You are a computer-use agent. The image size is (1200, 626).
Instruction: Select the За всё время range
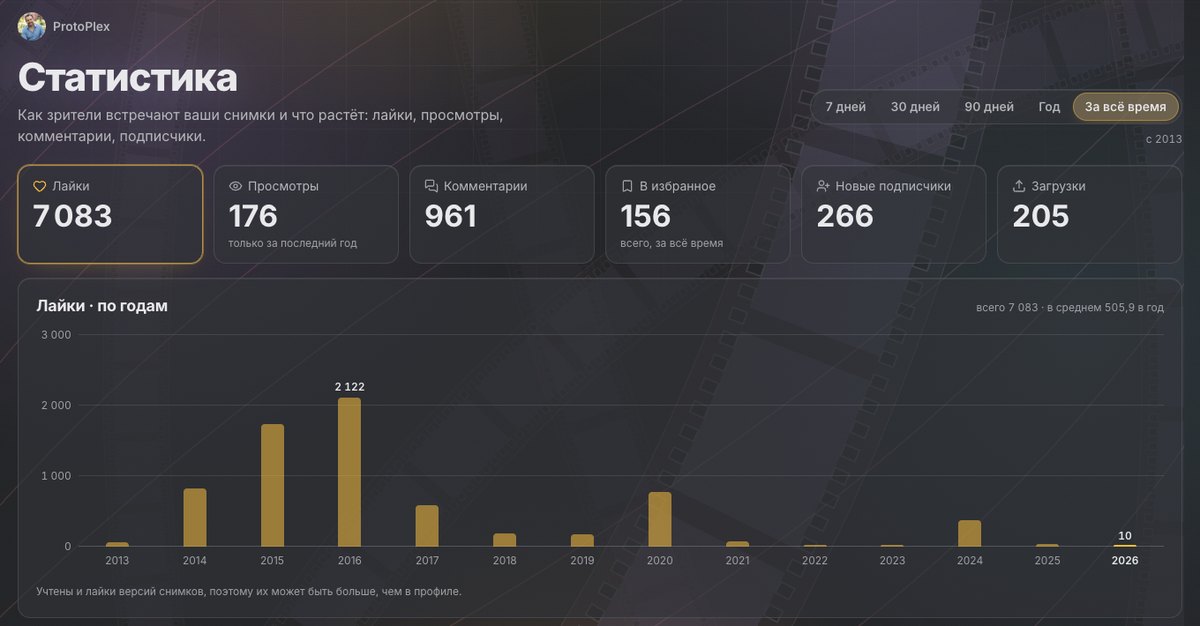pyautogui.click(x=1126, y=107)
